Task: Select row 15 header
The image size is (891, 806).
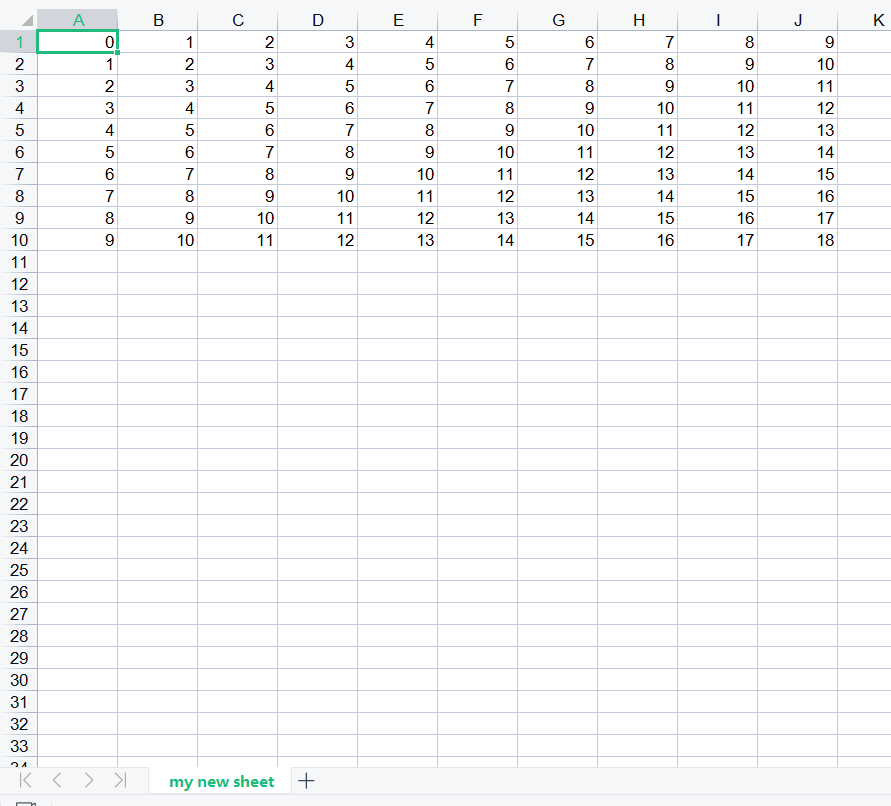Action: point(19,350)
